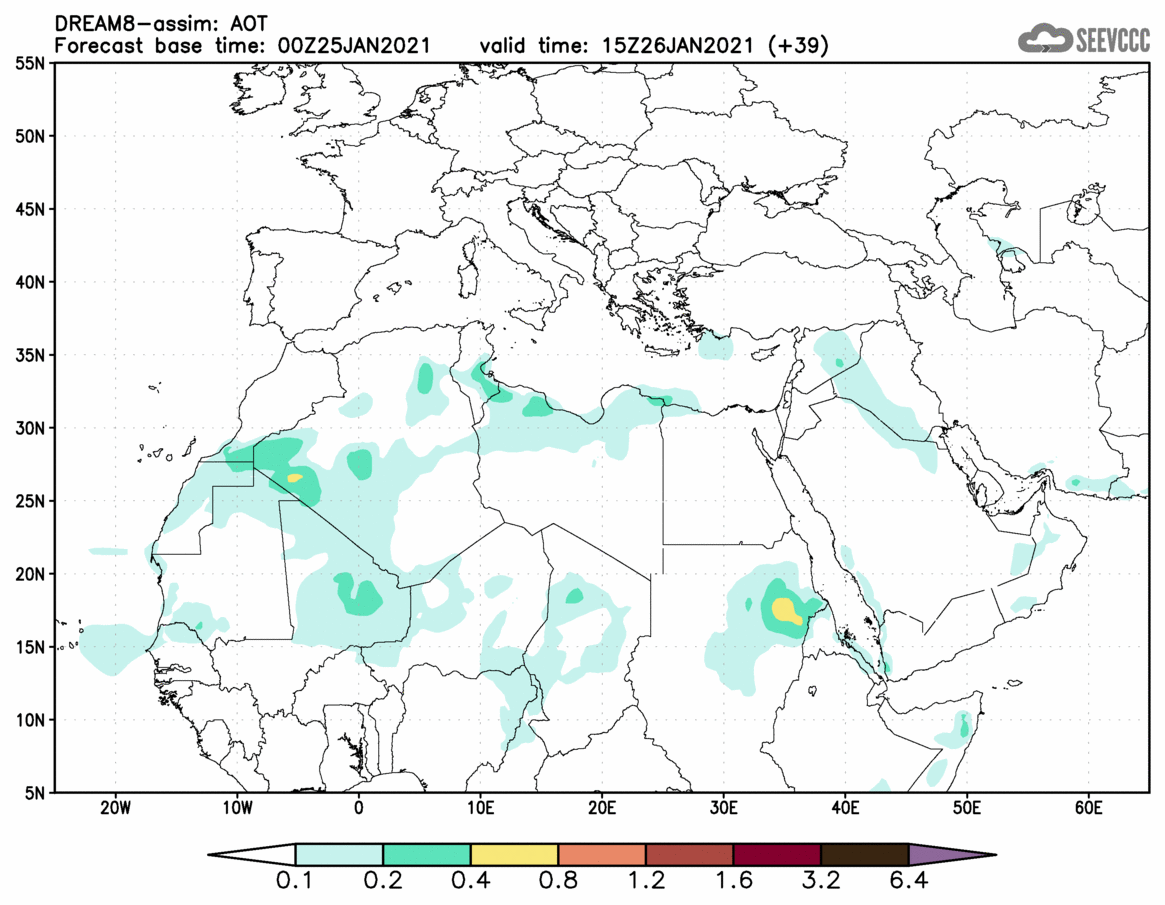This screenshot has height=905, width=1165.
Task: Click the small yellow AOT spot over western Algeria
Action: (295, 478)
